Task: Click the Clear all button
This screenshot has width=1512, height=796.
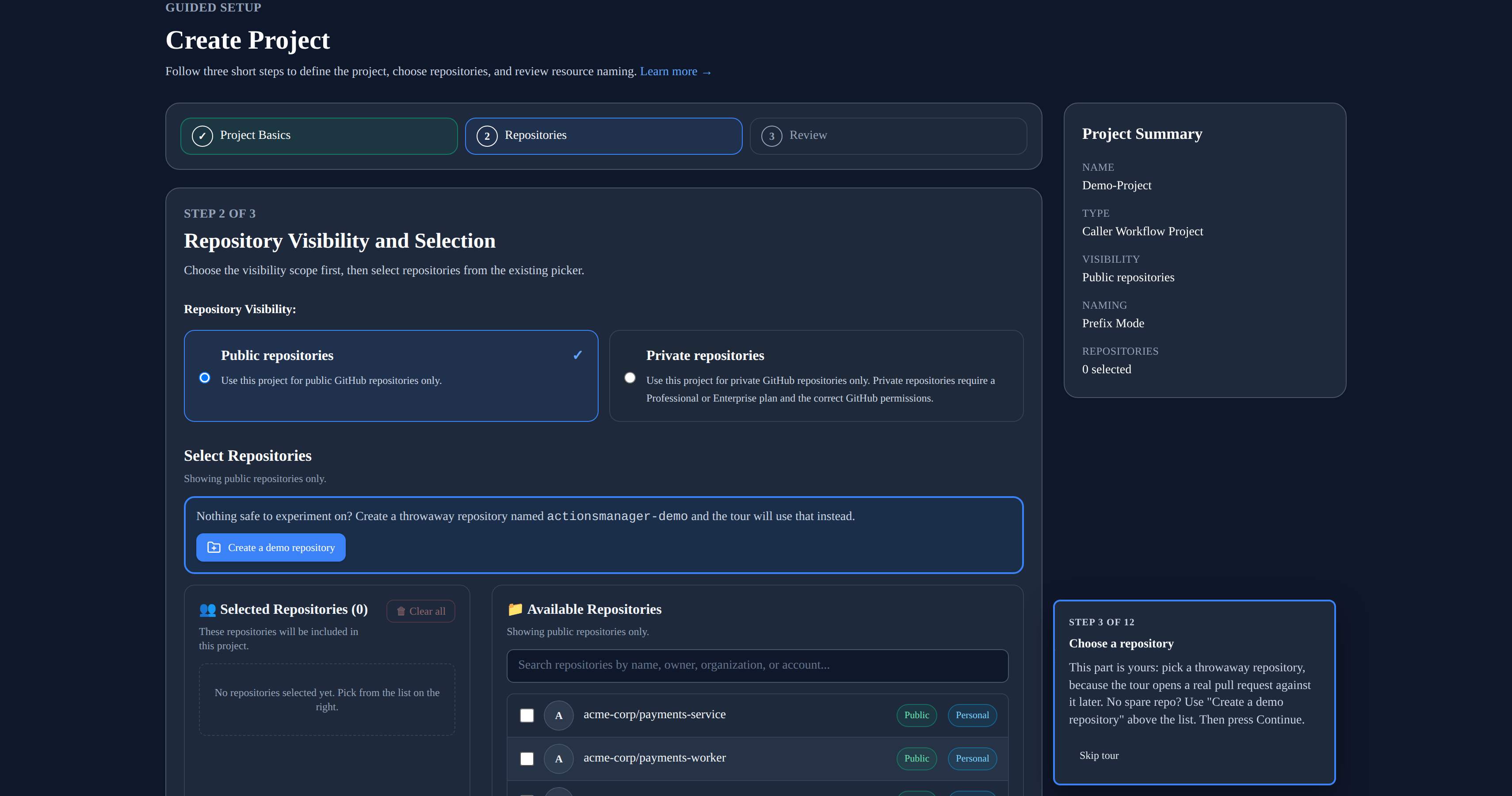Action: (421, 611)
